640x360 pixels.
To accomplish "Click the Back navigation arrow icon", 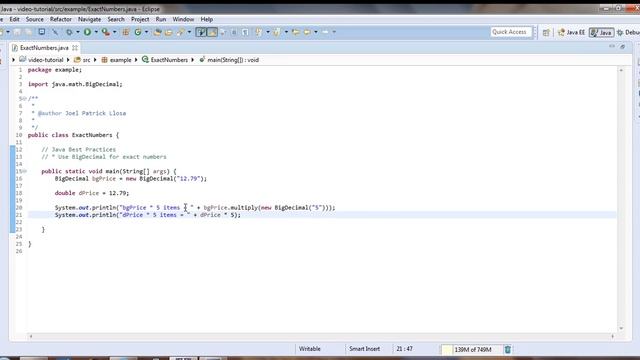I will [307, 32].
